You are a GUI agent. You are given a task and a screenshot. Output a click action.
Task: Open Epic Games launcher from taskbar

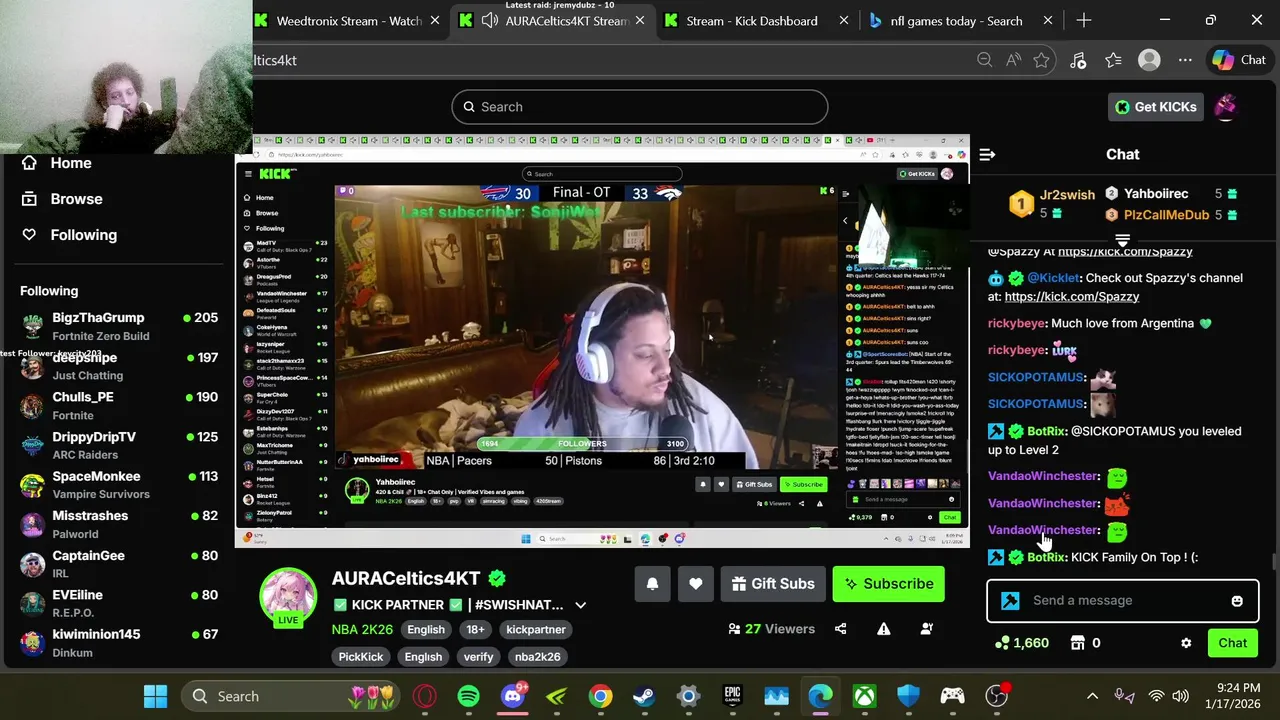733,696
